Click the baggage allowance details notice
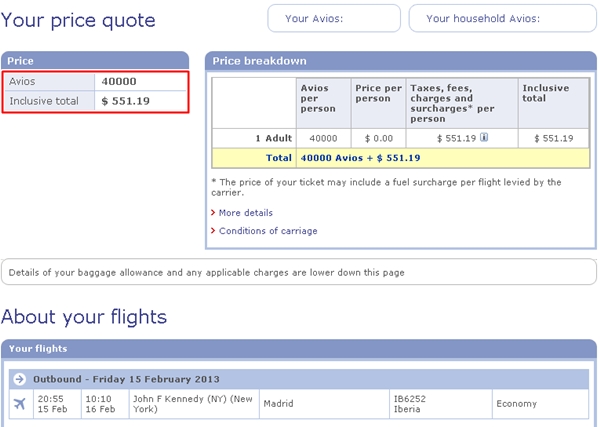Viewport: 600px width, 427px height. pyautogui.click(x=299, y=272)
